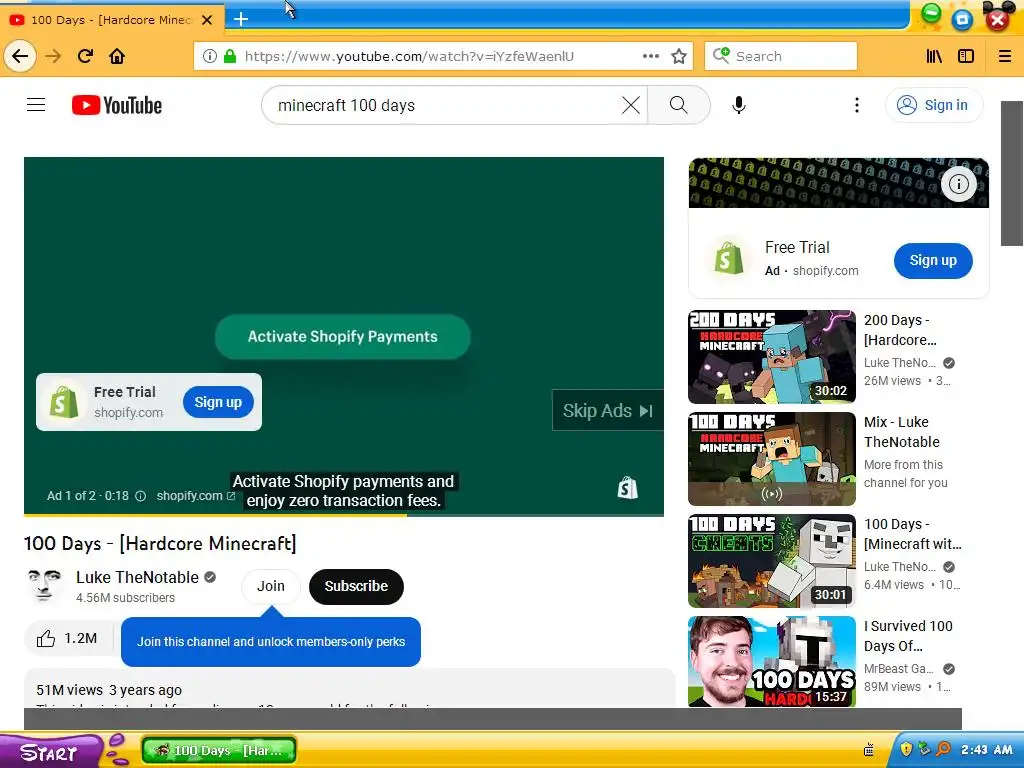Viewport: 1024px width, 768px height.
Task: Select the 100 Days Hardcore Minecraft tab
Action: [111, 20]
